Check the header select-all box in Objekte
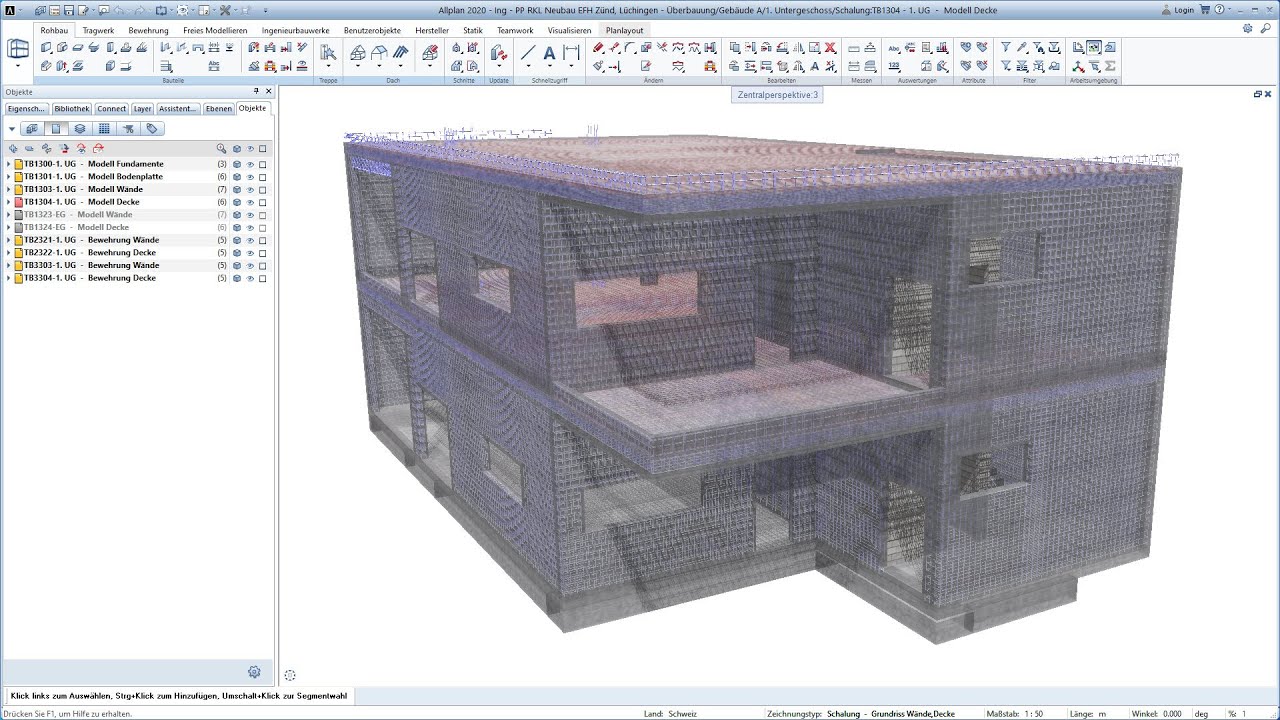Image resolution: width=1280 pixels, height=720 pixels. pos(263,149)
